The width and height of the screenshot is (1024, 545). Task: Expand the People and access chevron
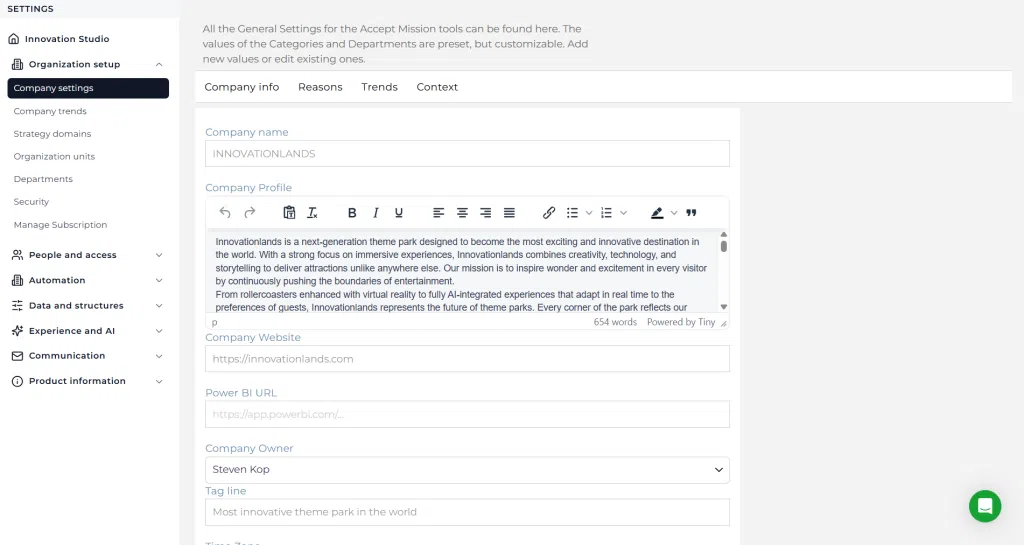159,255
